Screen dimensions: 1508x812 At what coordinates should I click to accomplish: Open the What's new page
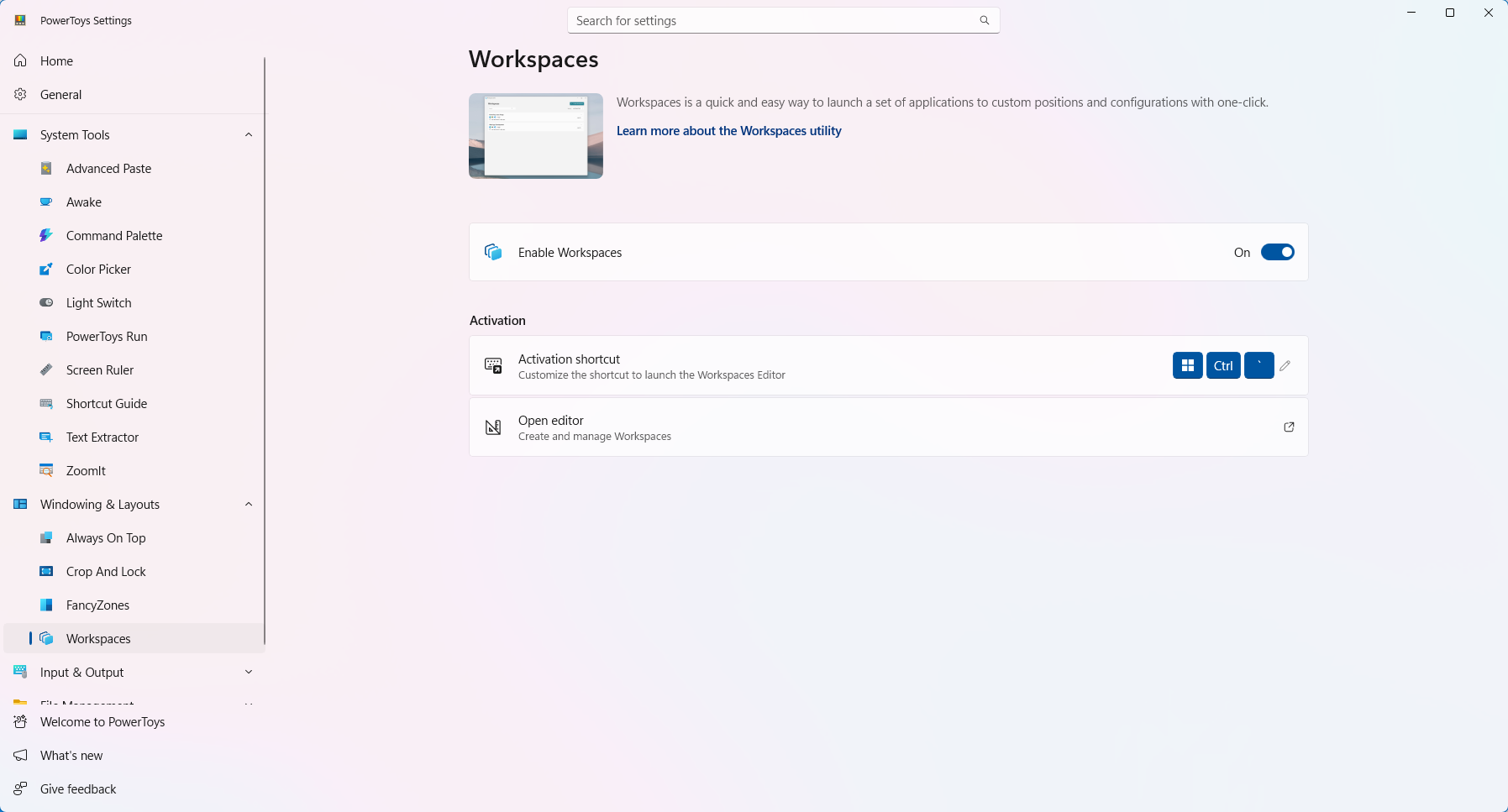[x=133, y=756]
